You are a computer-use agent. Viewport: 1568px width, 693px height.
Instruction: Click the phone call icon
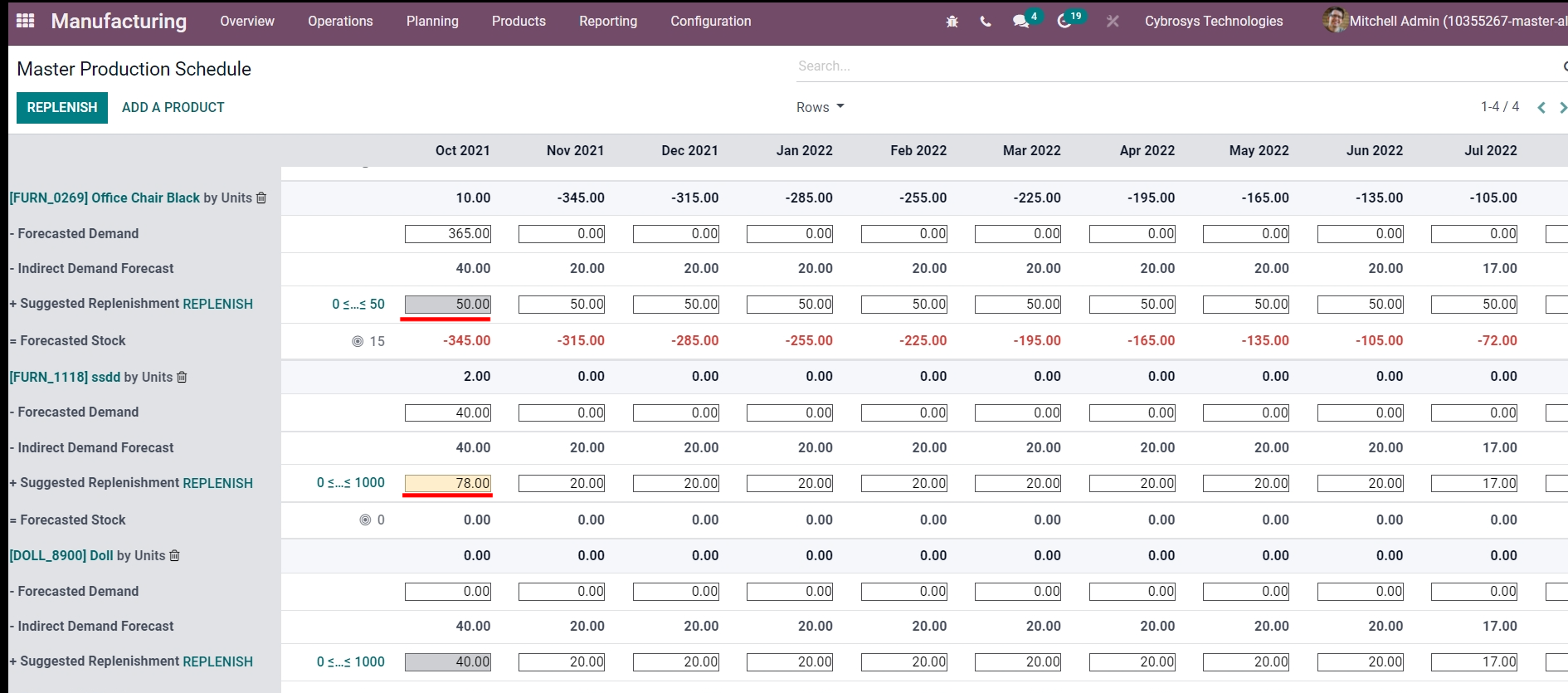pos(986,22)
